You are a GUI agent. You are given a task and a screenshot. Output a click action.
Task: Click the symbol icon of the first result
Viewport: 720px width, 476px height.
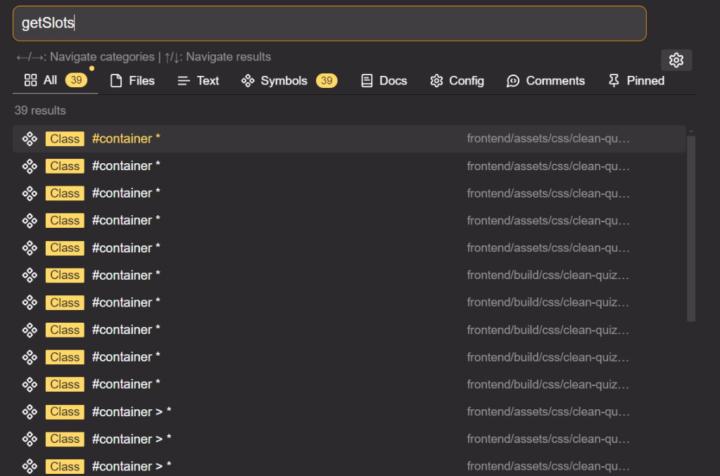[x=30, y=139]
